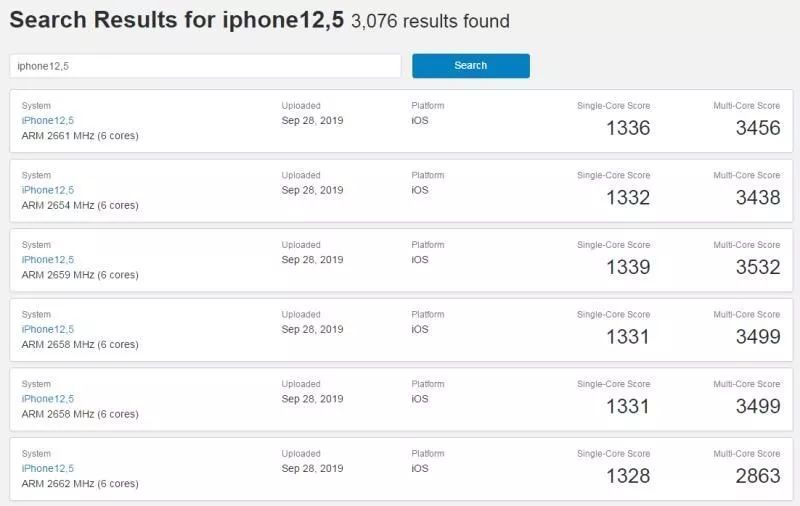Click the multi-core score 3532
This screenshot has width=800, height=506.
[757, 267]
